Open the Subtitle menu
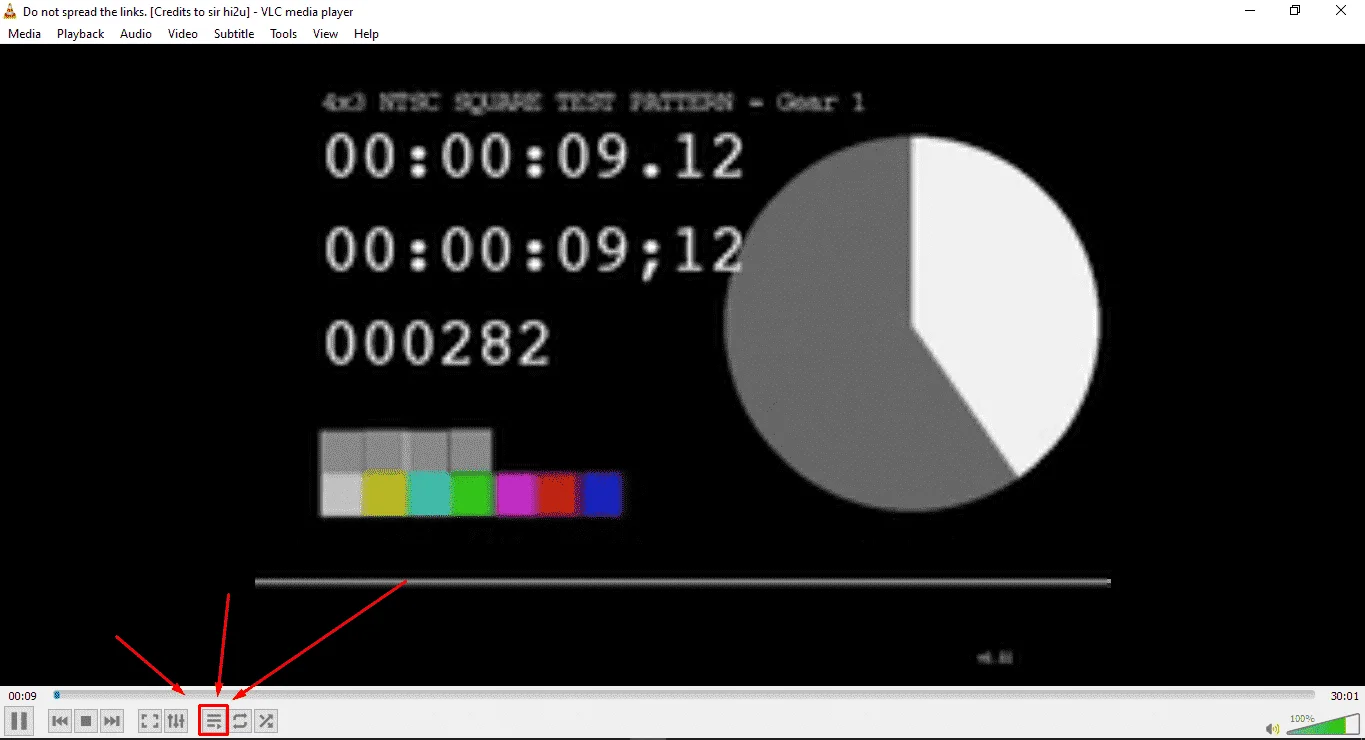Viewport: 1365px width, 740px height. point(234,34)
